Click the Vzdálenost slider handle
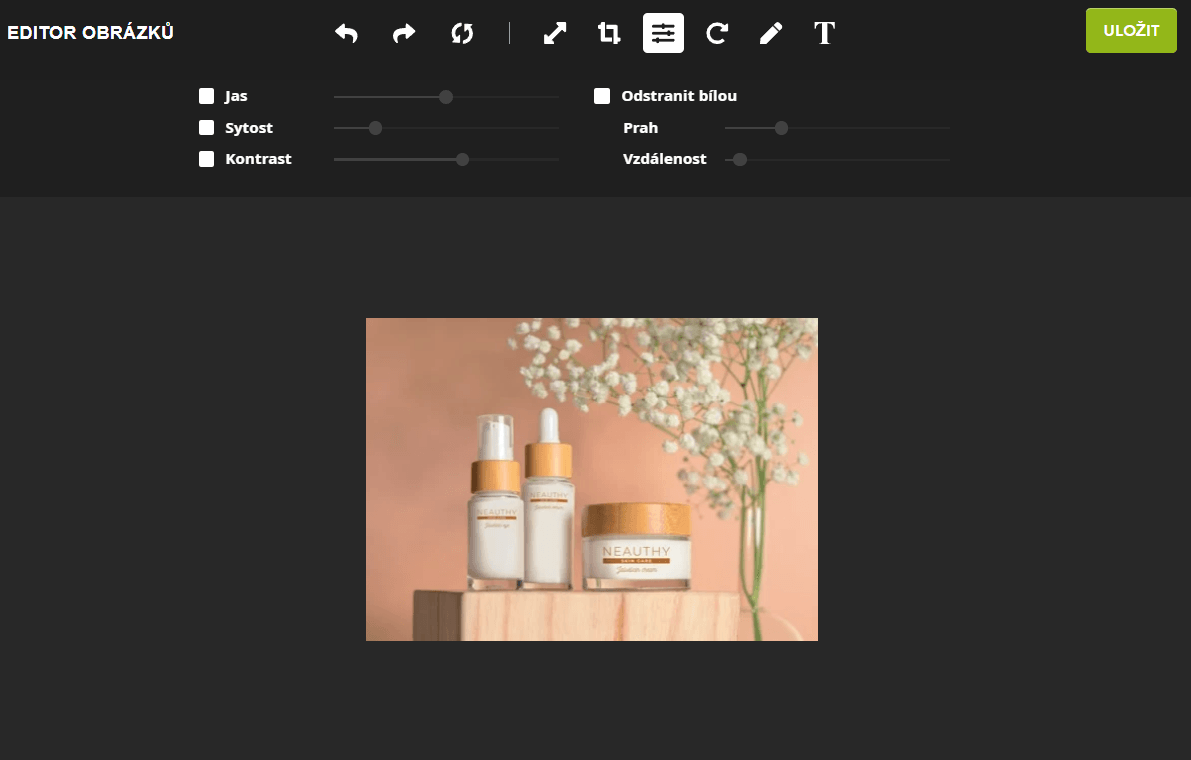Screen dimensions: 1191x760 (x=740, y=159)
